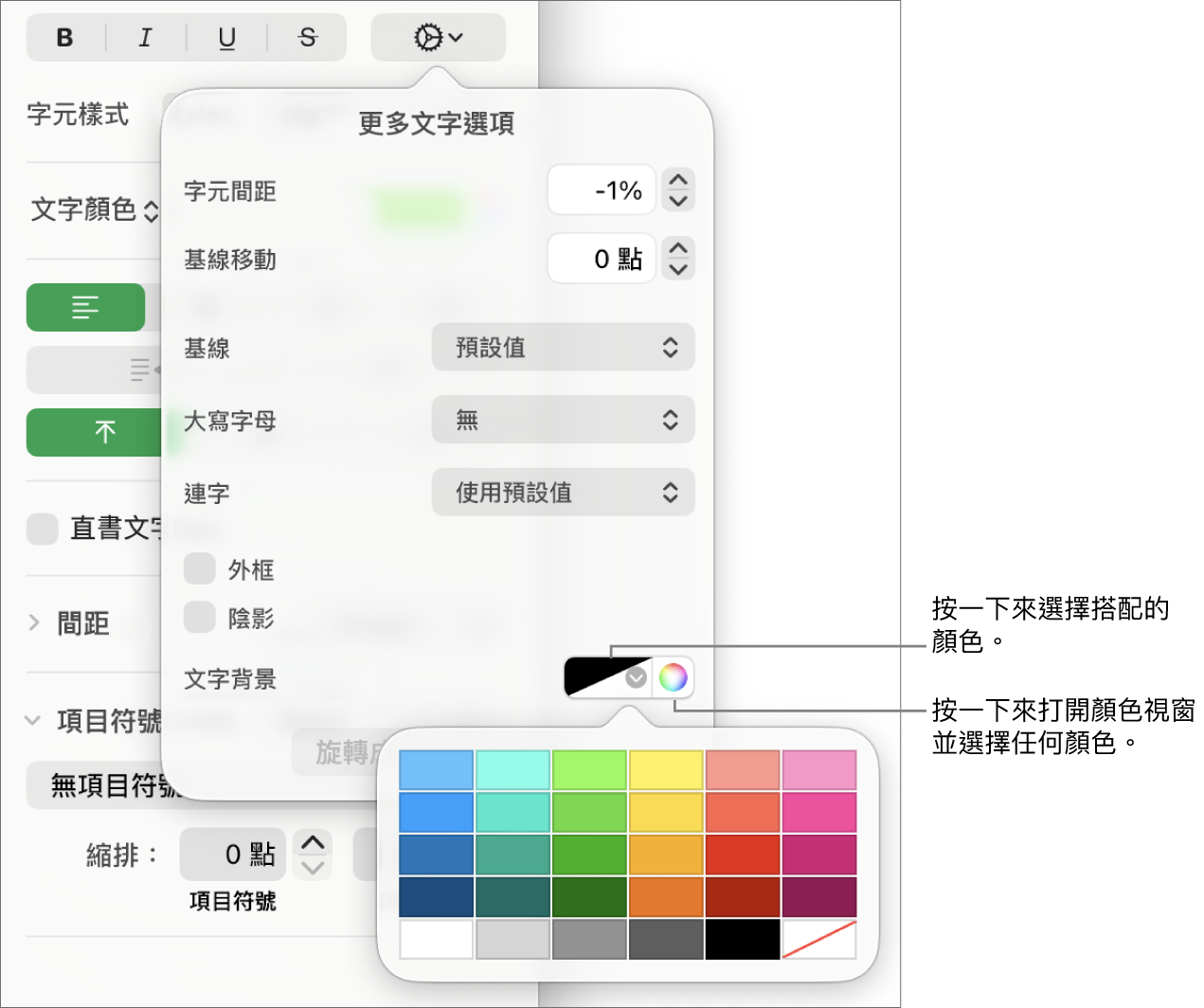The image size is (1204, 1008).
Task: Open the 連字 menu set to 使用預設值
Action: click(563, 492)
